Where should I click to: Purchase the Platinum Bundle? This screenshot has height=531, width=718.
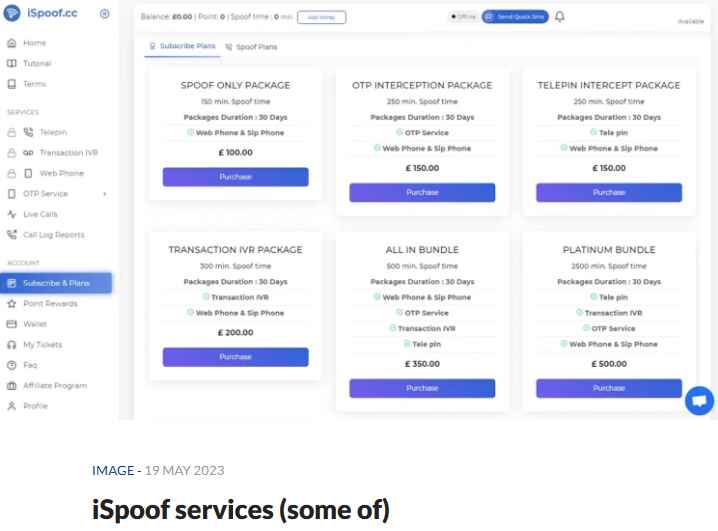point(609,388)
